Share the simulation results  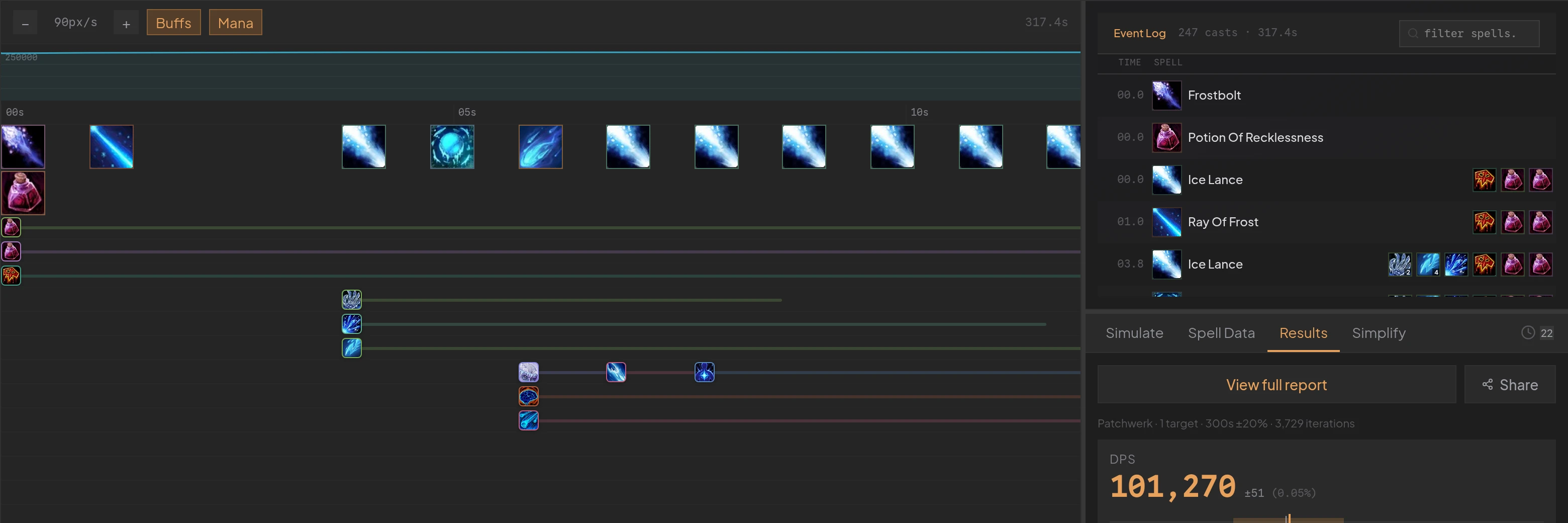(1510, 385)
